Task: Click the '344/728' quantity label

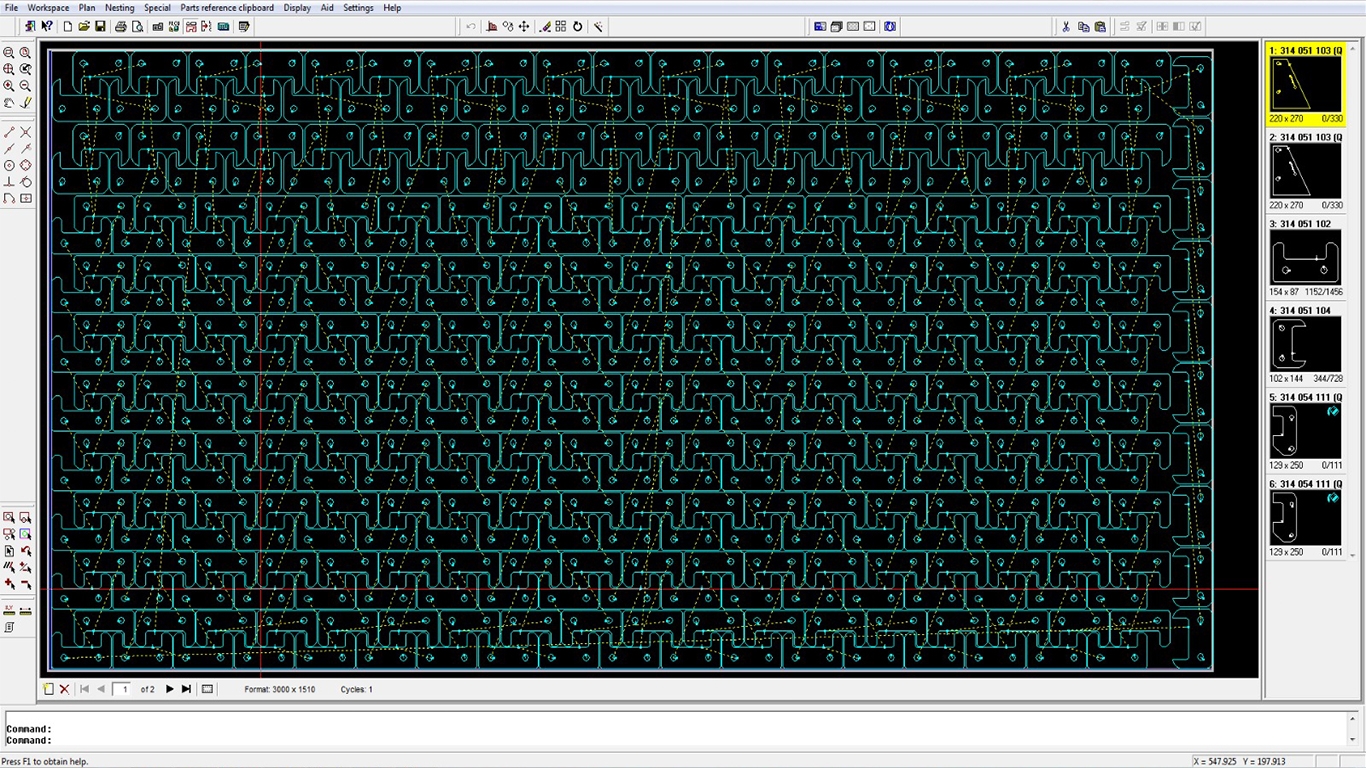Action: click(1328, 379)
